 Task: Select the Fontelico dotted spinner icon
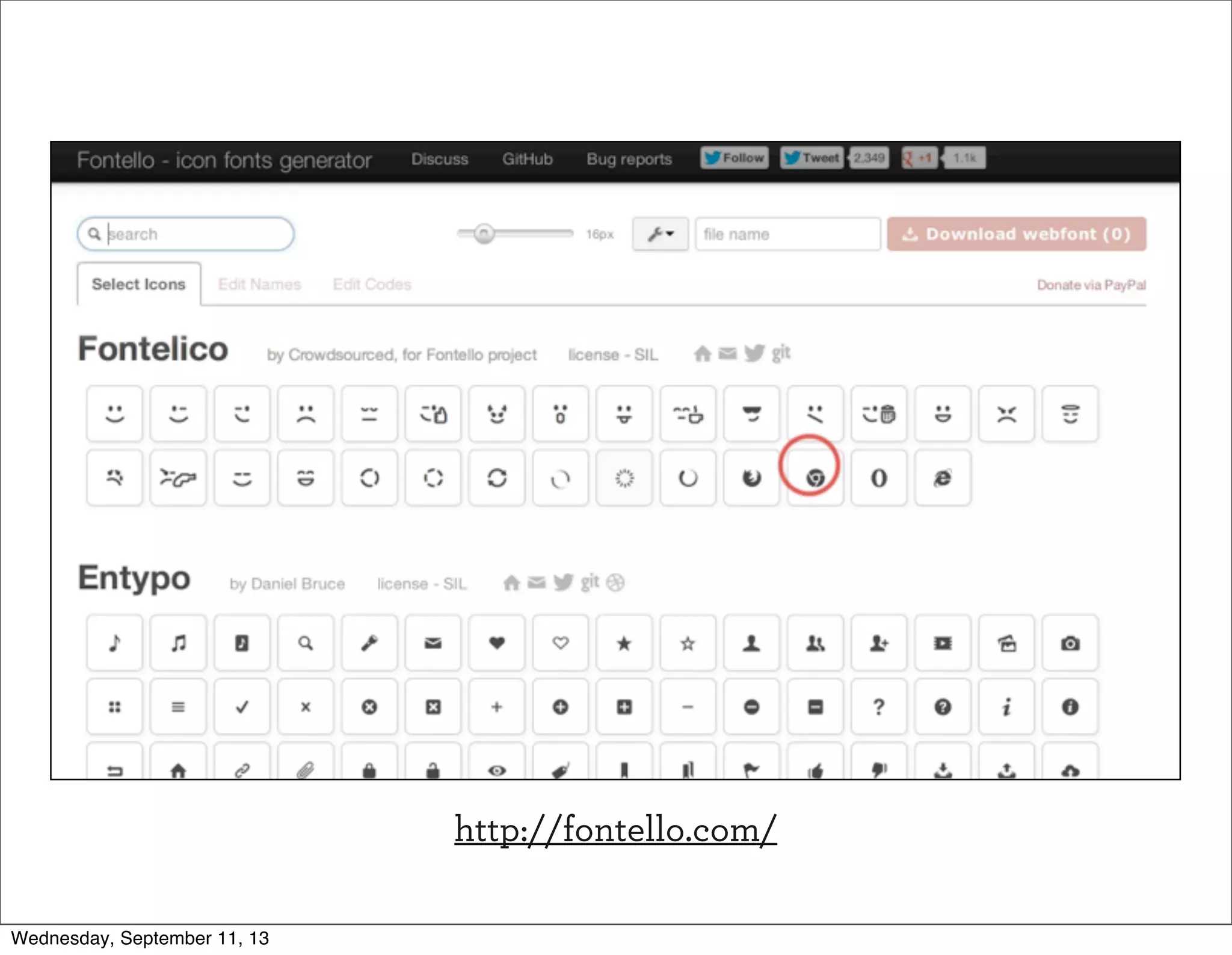point(624,478)
